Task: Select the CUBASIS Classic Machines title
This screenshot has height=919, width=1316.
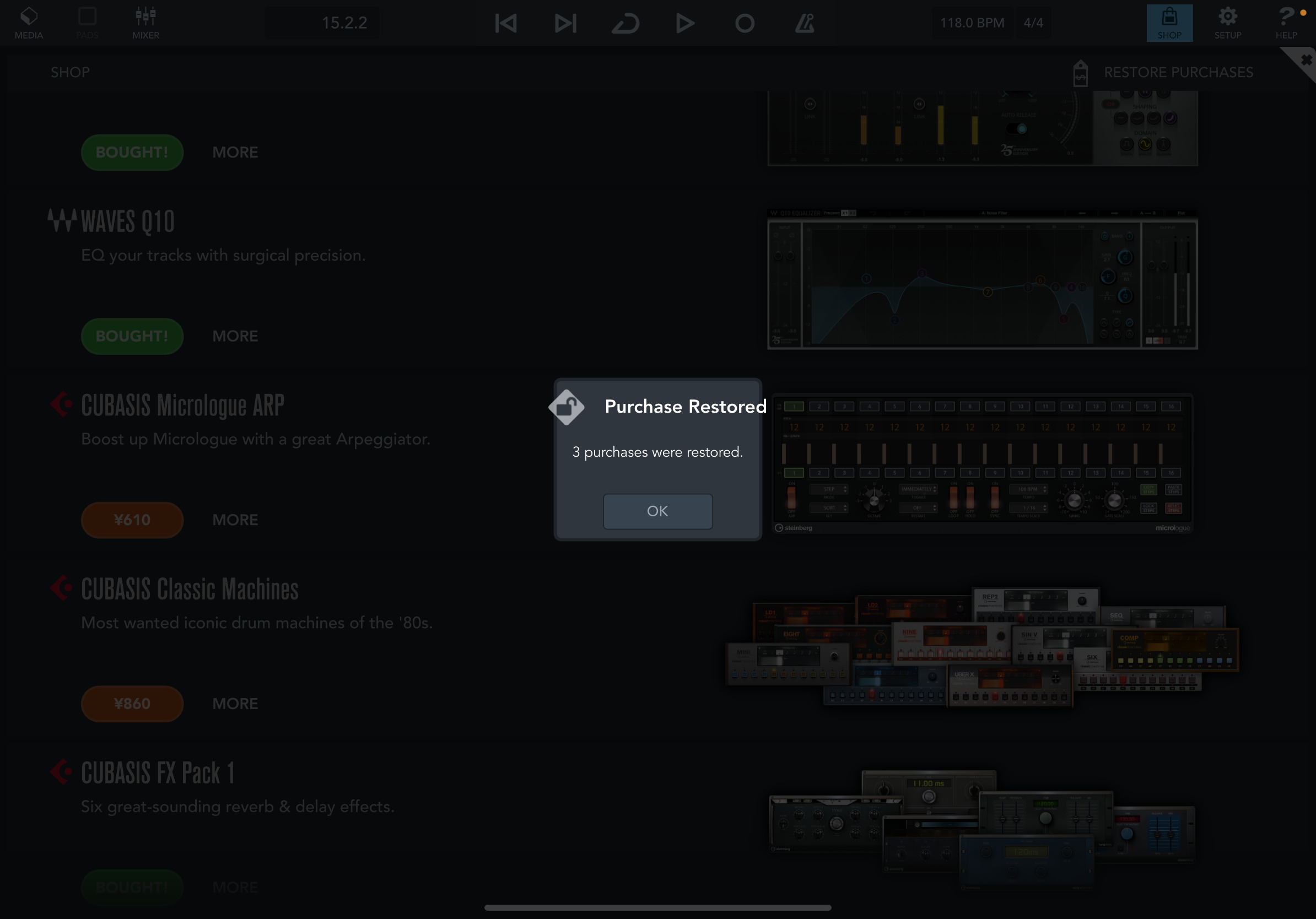Action: (x=189, y=589)
